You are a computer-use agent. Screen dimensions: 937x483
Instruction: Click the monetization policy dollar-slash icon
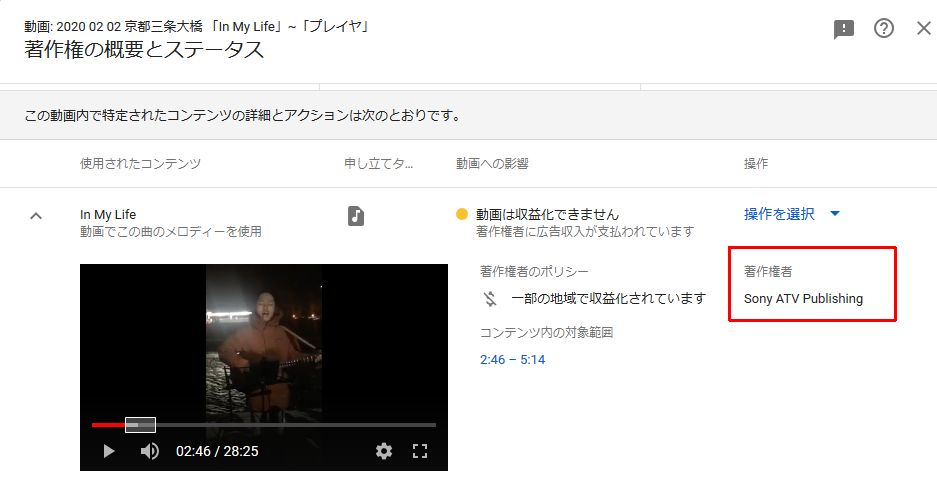coord(490,298)
